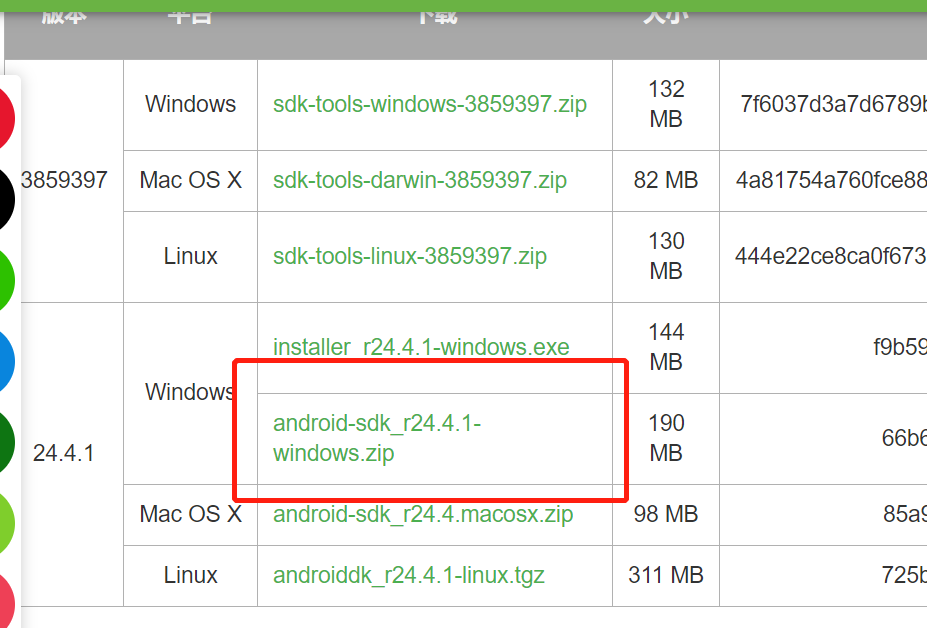Select the 132 MB size cell
This screenshot has height=628, width=927.
[x=666, y=104]
